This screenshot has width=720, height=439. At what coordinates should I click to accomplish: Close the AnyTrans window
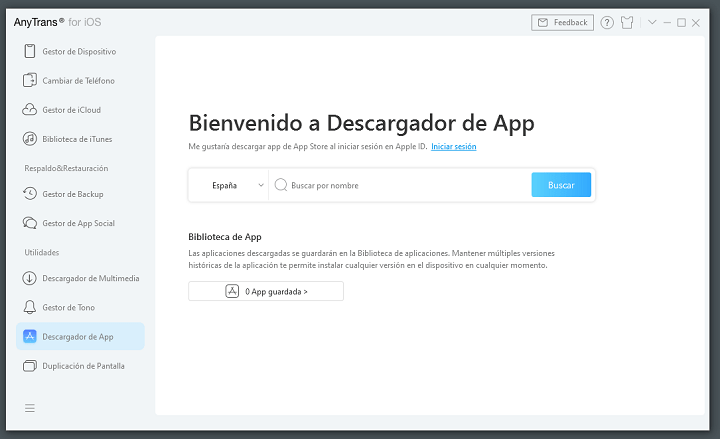(x=696, y=23)
